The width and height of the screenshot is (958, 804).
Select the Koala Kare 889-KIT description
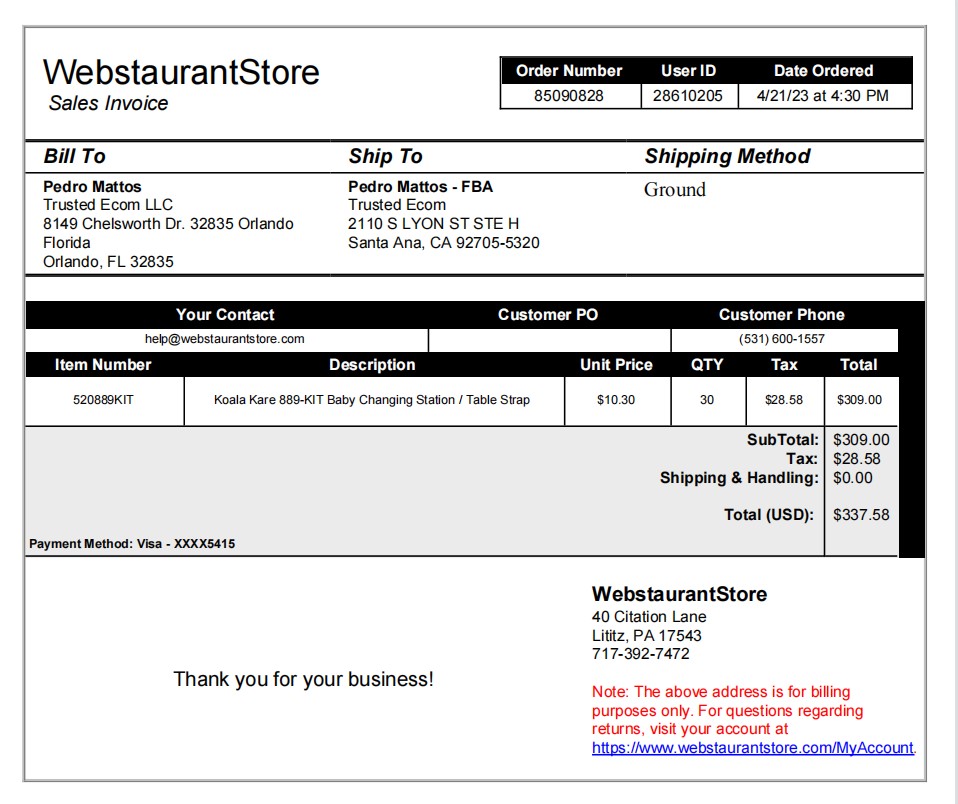371,400
